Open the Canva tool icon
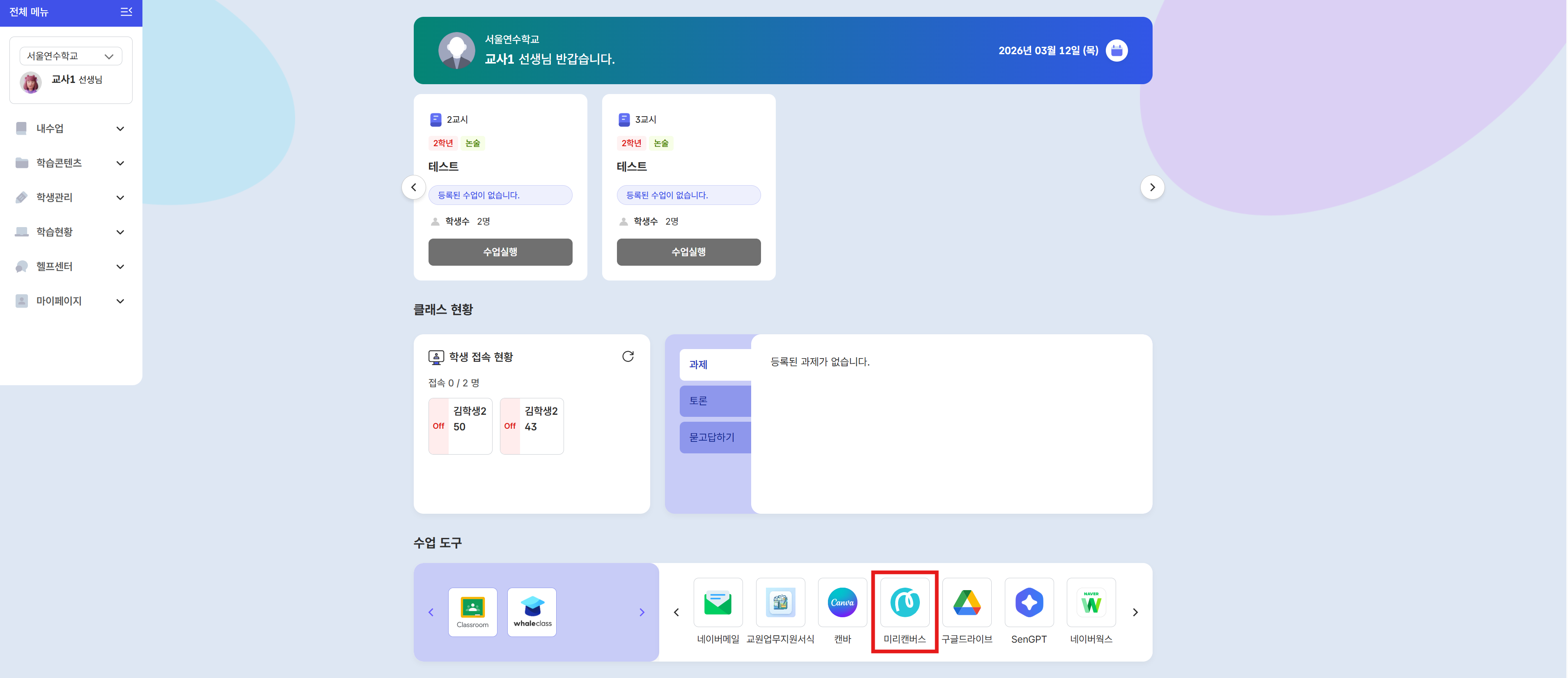 (842, 602)
